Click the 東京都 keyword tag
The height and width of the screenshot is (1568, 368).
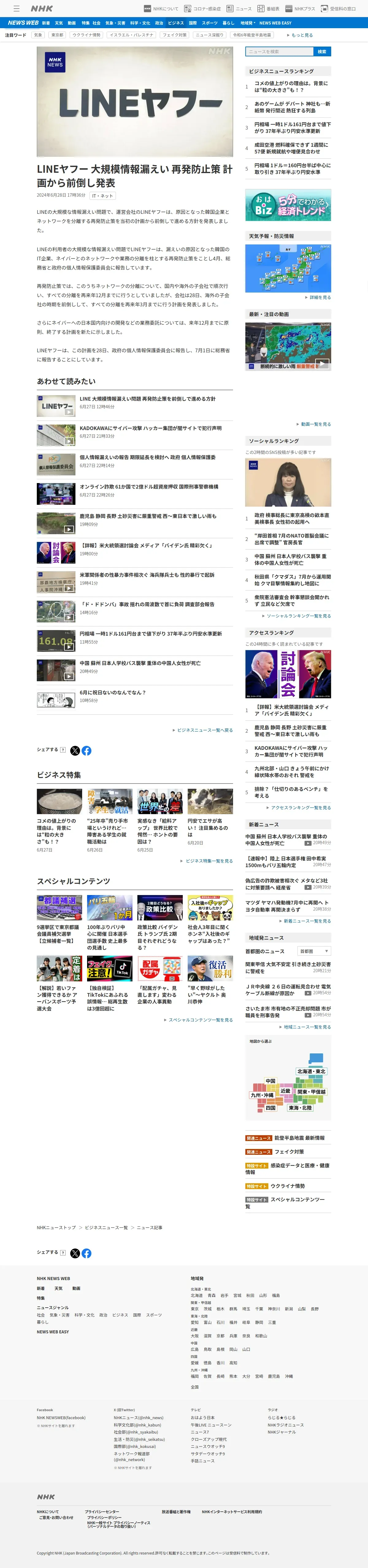pos(57,35)
